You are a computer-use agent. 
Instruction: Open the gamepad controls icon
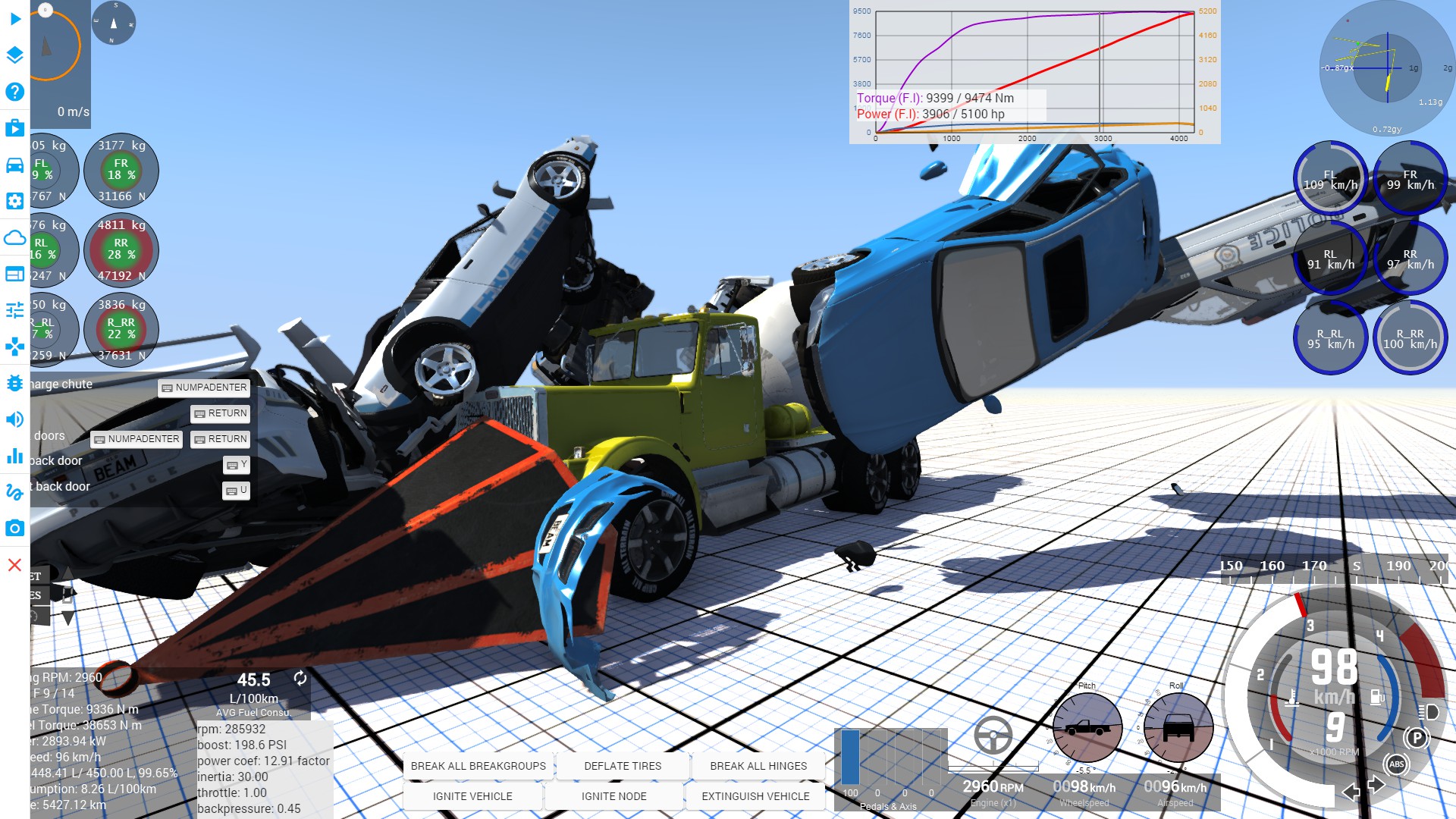coord(14,347)
